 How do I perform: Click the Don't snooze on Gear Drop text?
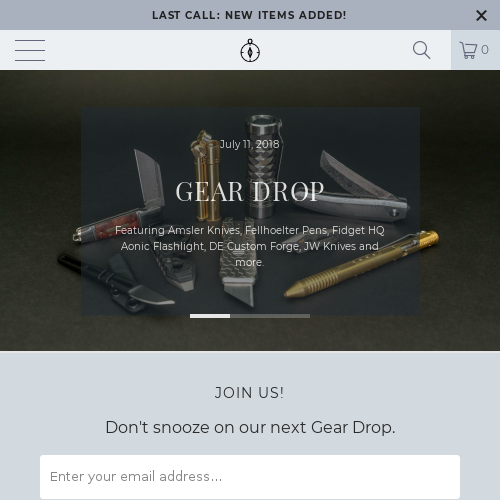[x=250, y=427]
